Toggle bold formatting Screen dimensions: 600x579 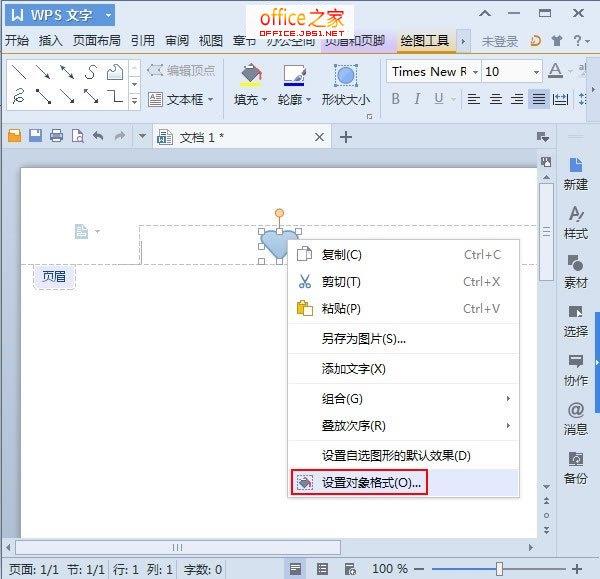tap(396, 99)
